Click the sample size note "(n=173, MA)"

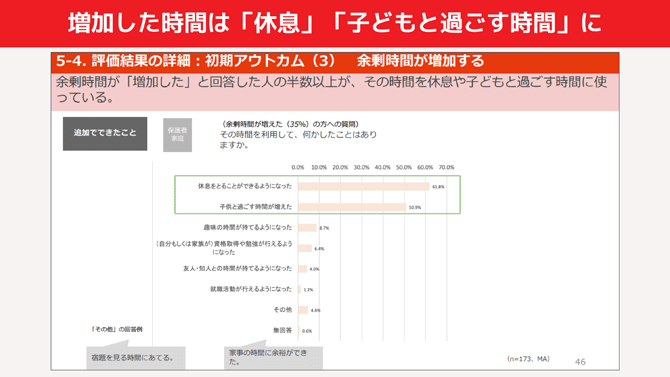[528, 359]
